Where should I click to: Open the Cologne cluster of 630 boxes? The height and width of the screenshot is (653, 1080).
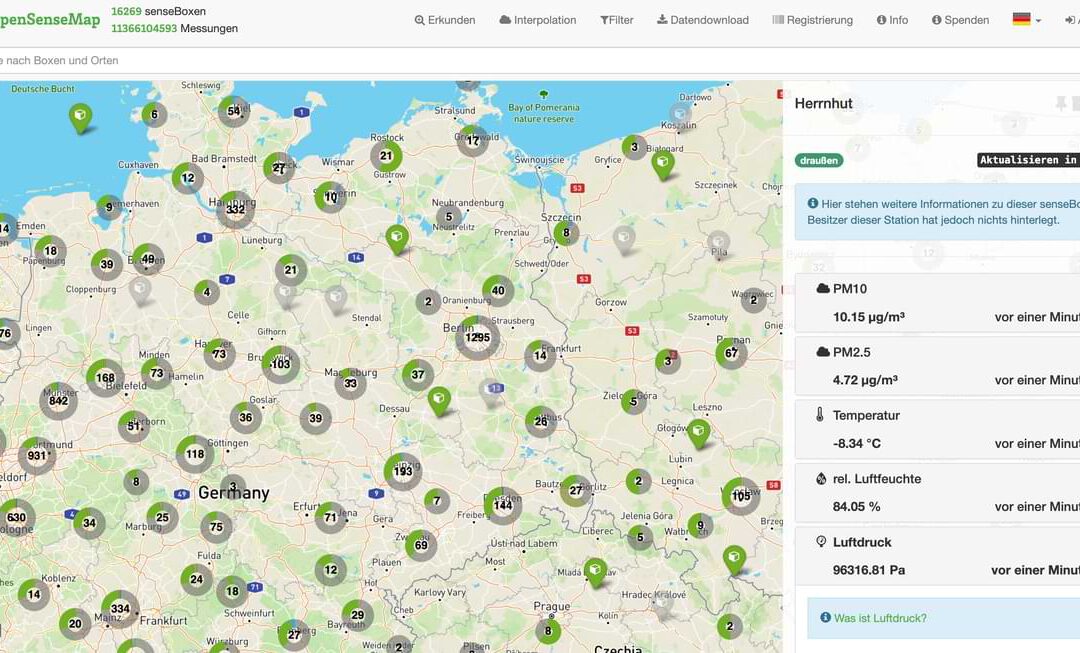[x=16, y=518]
